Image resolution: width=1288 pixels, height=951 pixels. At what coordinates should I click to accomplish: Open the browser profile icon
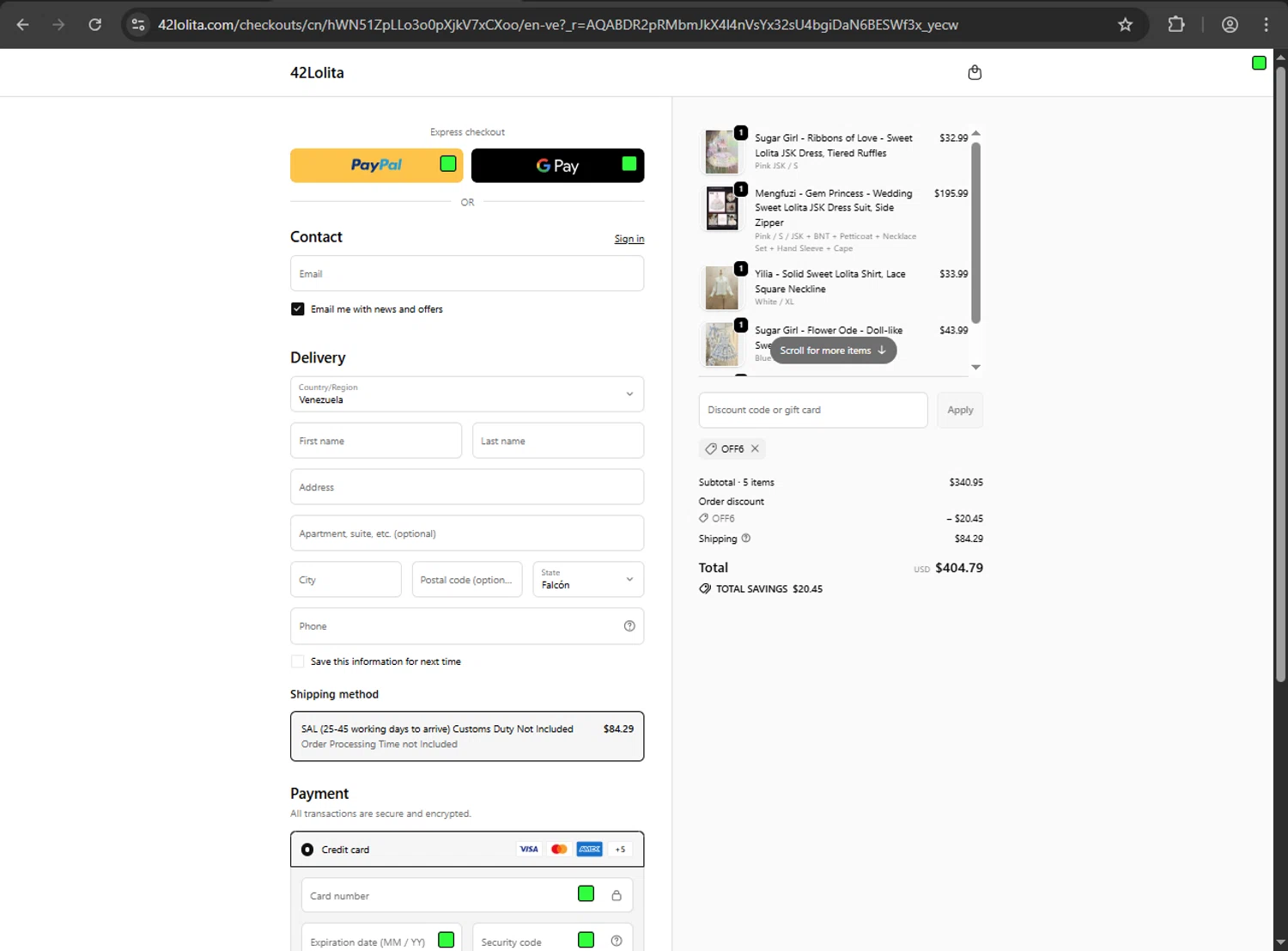point(1230,25)
